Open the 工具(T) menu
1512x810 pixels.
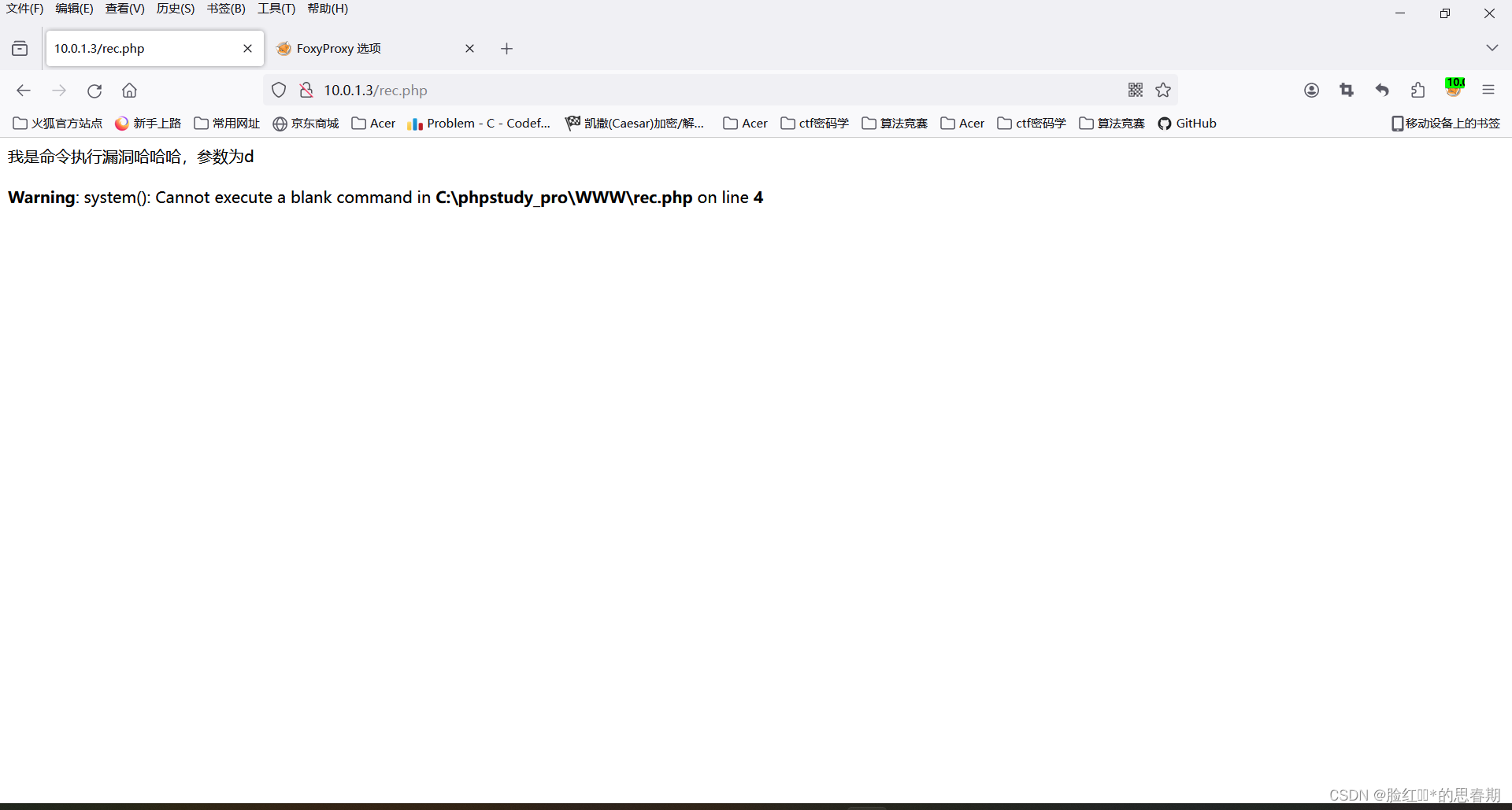[276, 9]
